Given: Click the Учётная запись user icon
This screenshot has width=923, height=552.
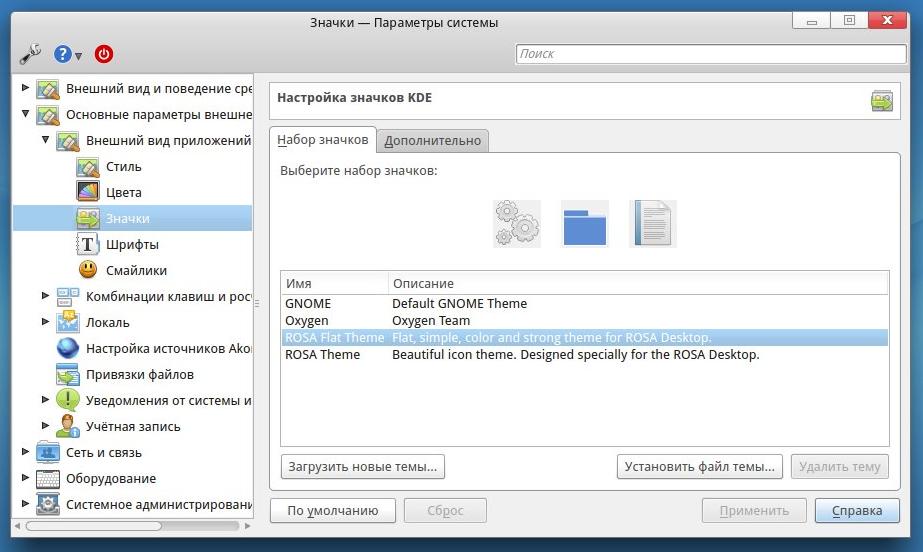Looking at the screenshot, I should coord(68,426).
